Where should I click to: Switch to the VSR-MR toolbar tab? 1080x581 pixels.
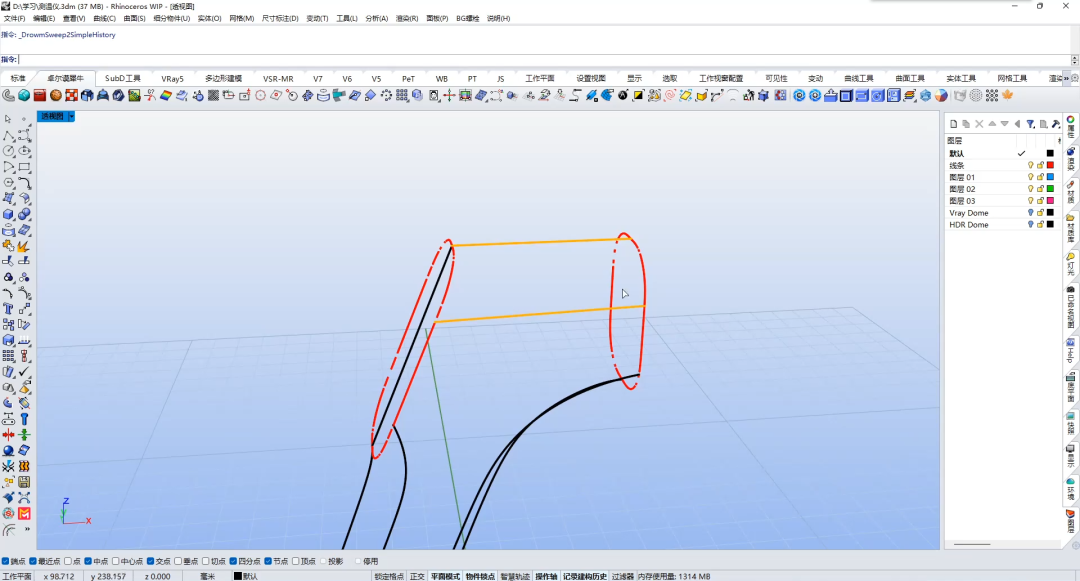pyautogui.click(x=278, y=78)
